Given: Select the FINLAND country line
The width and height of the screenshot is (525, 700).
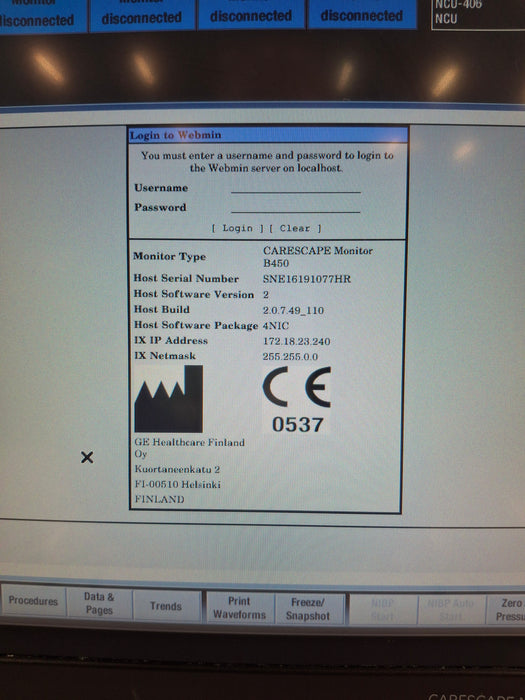Looking at the screenshot, I should coord(159,499).
